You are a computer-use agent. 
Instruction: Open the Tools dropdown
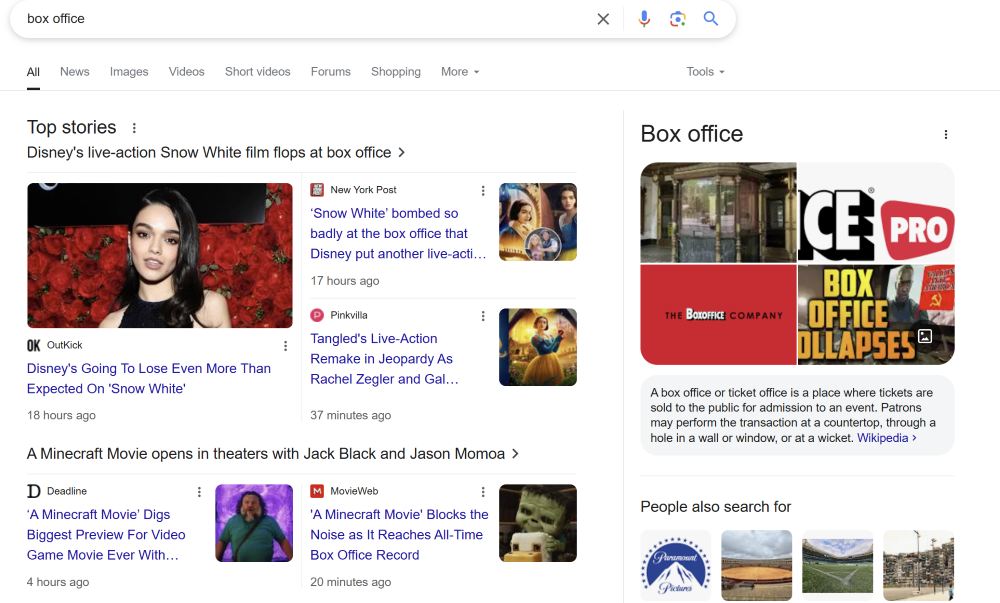[x=705, y=72]
